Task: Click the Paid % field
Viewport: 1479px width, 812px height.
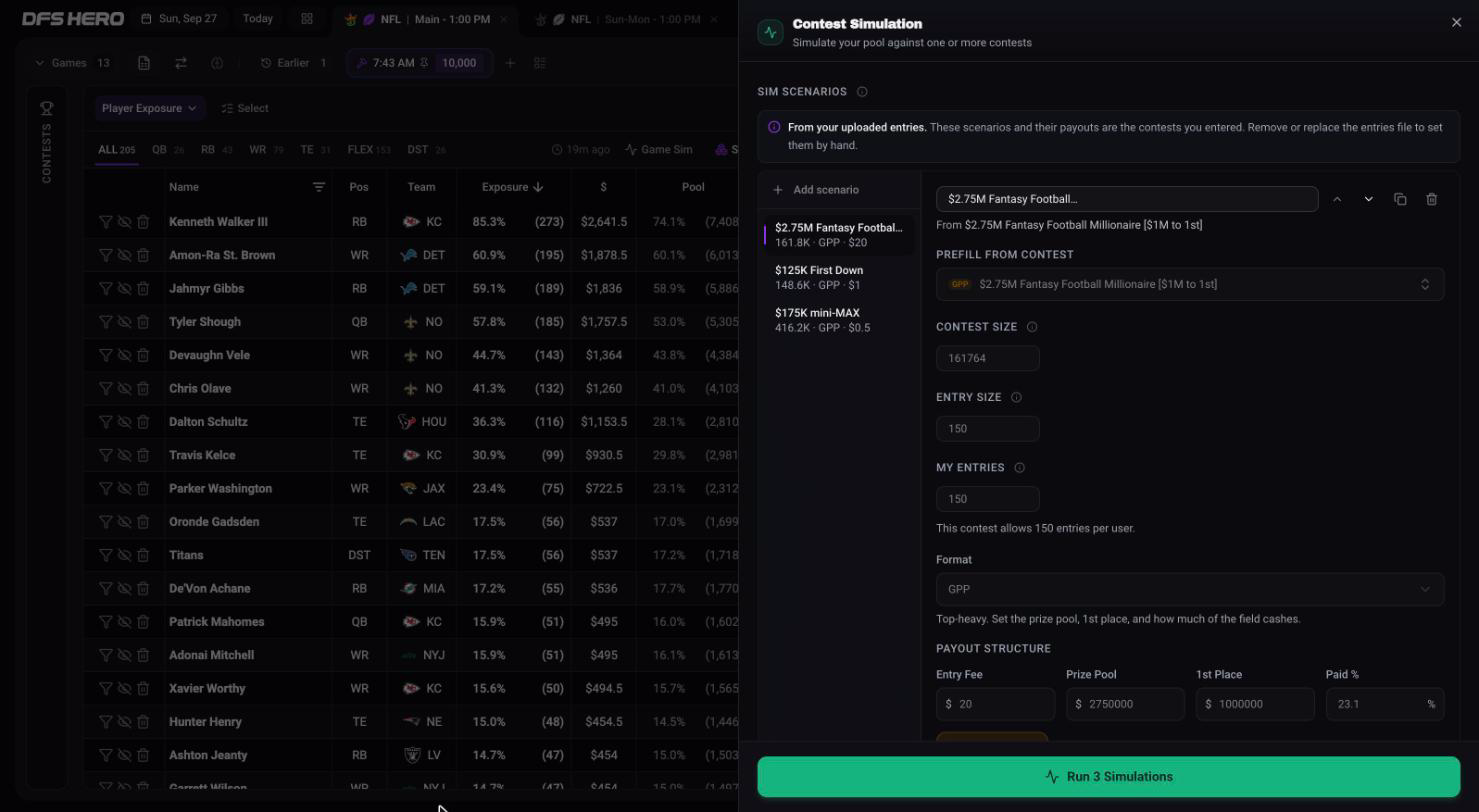Action: point(1385,704)
